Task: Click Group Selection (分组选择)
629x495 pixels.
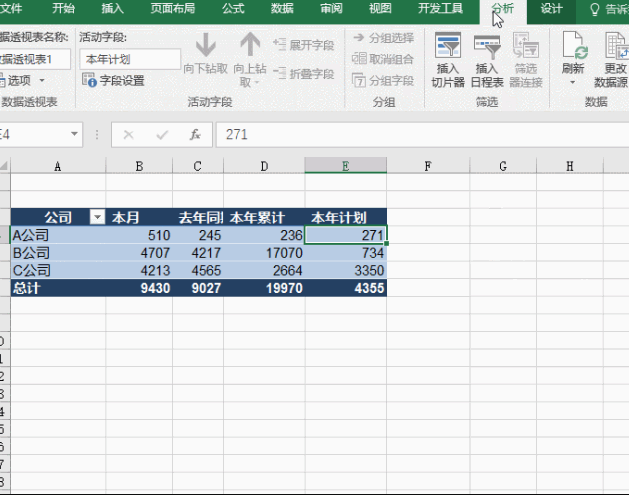Action: [x=383, y=38]
